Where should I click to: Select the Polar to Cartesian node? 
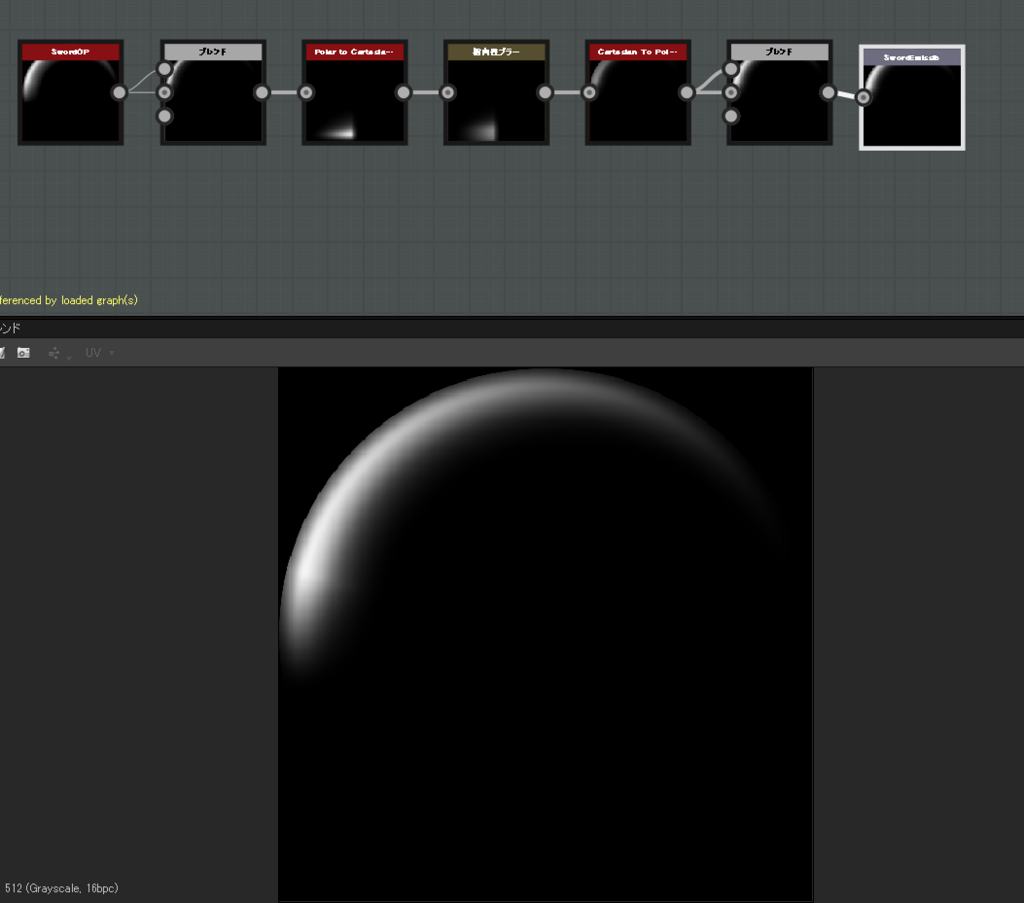tap(355, 92)
